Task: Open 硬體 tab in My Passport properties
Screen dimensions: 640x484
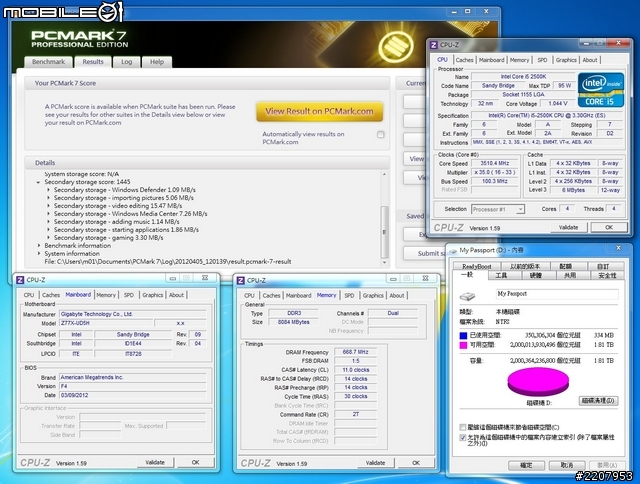Action: 536,275
